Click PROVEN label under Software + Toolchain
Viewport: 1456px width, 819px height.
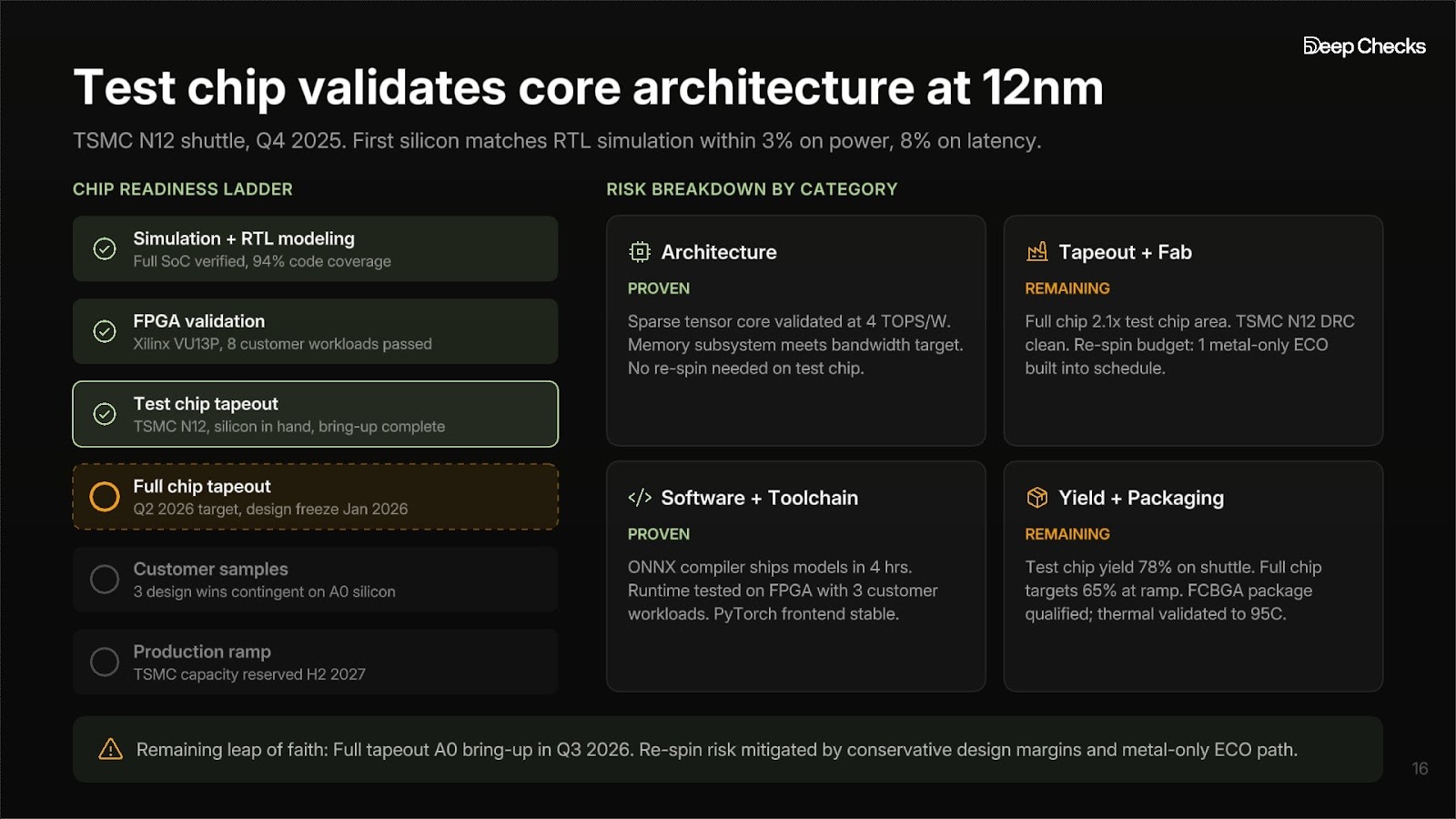click(659, 534)
